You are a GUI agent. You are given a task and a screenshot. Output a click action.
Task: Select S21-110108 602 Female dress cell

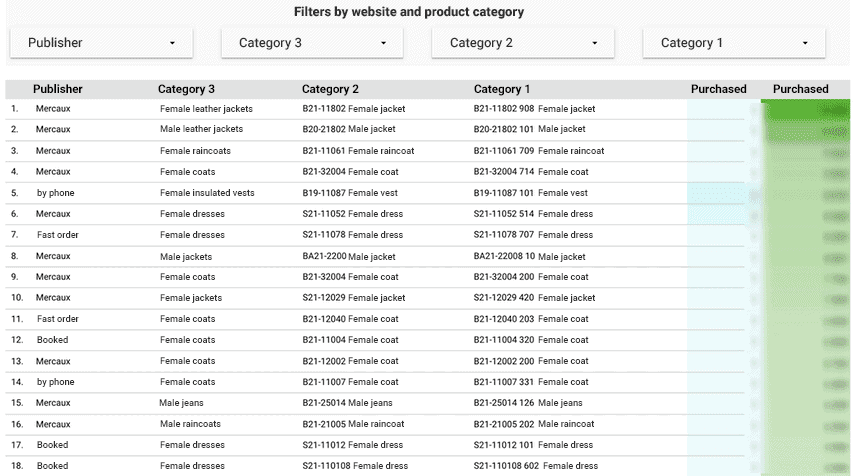535,466
